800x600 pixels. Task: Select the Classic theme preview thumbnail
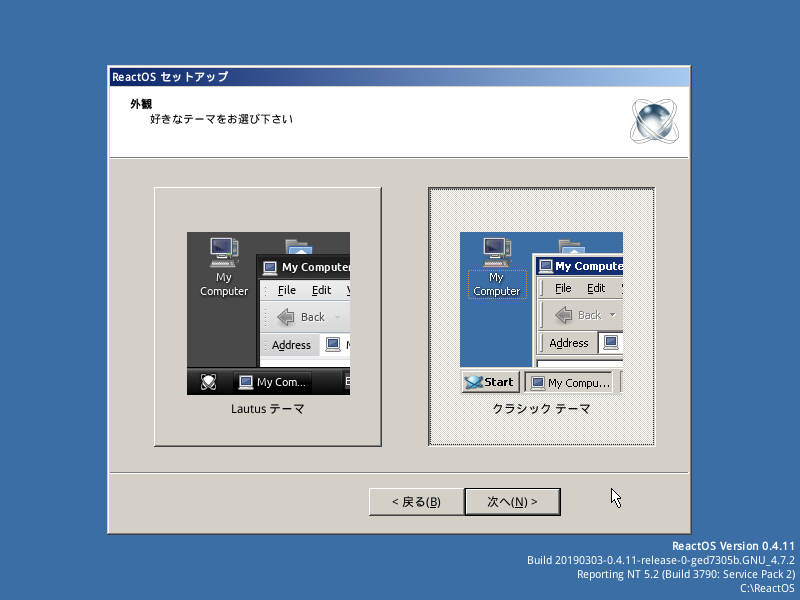tap(541, 313)
